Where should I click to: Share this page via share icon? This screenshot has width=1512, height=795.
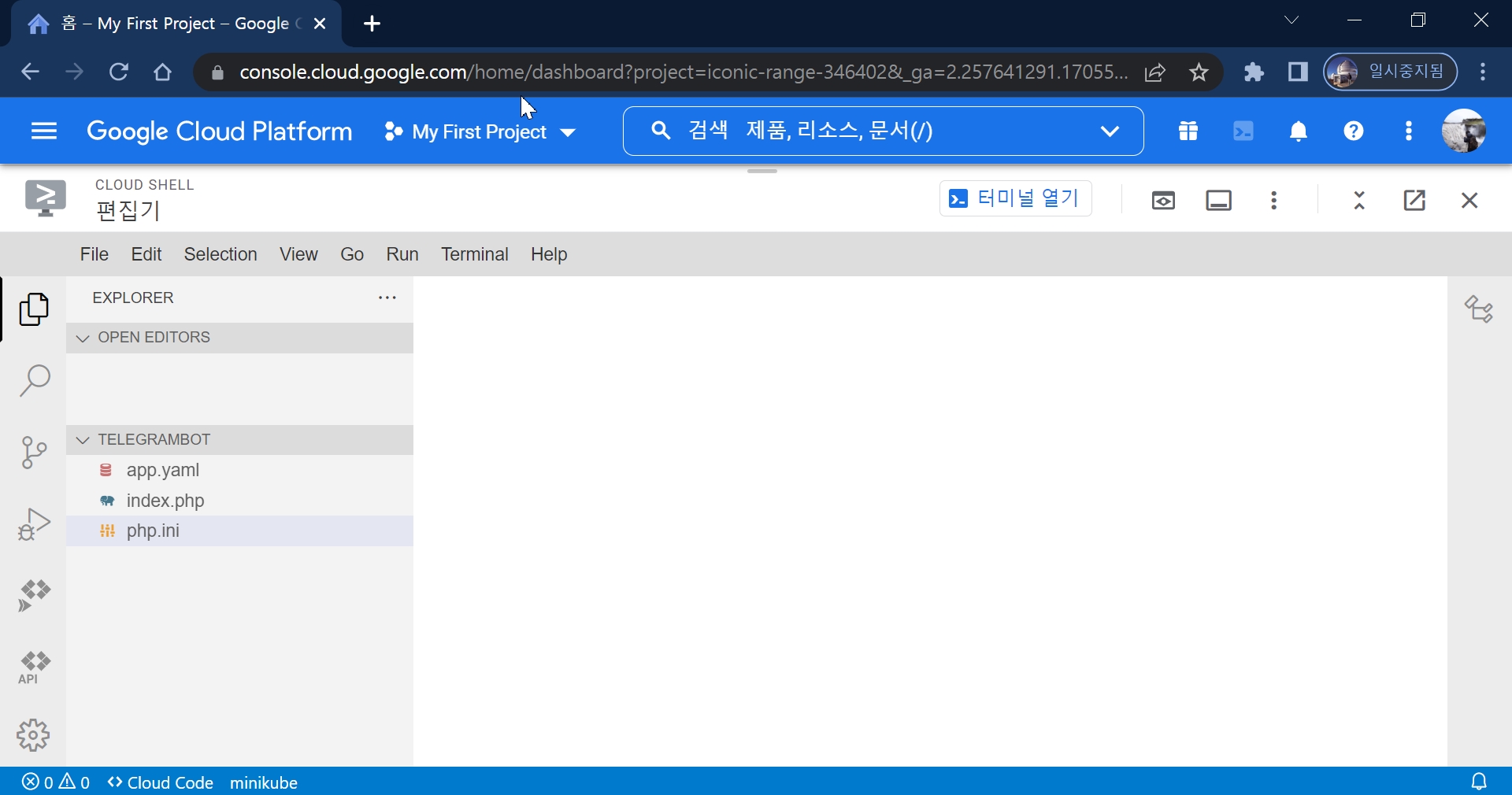(1155, 72)
